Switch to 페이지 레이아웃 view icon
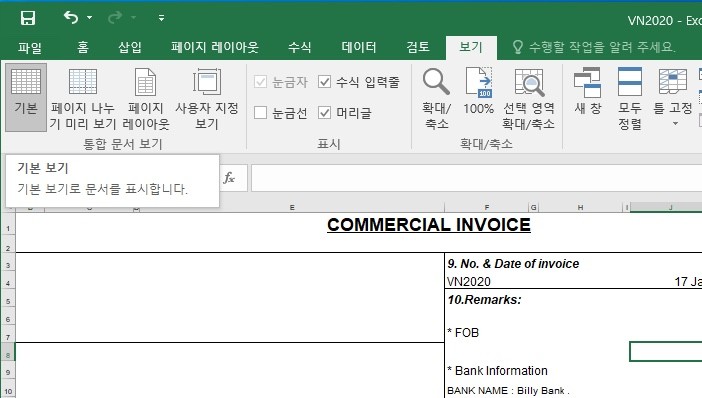Viewport: 702px width, 398px height. (x=146, y=97)
